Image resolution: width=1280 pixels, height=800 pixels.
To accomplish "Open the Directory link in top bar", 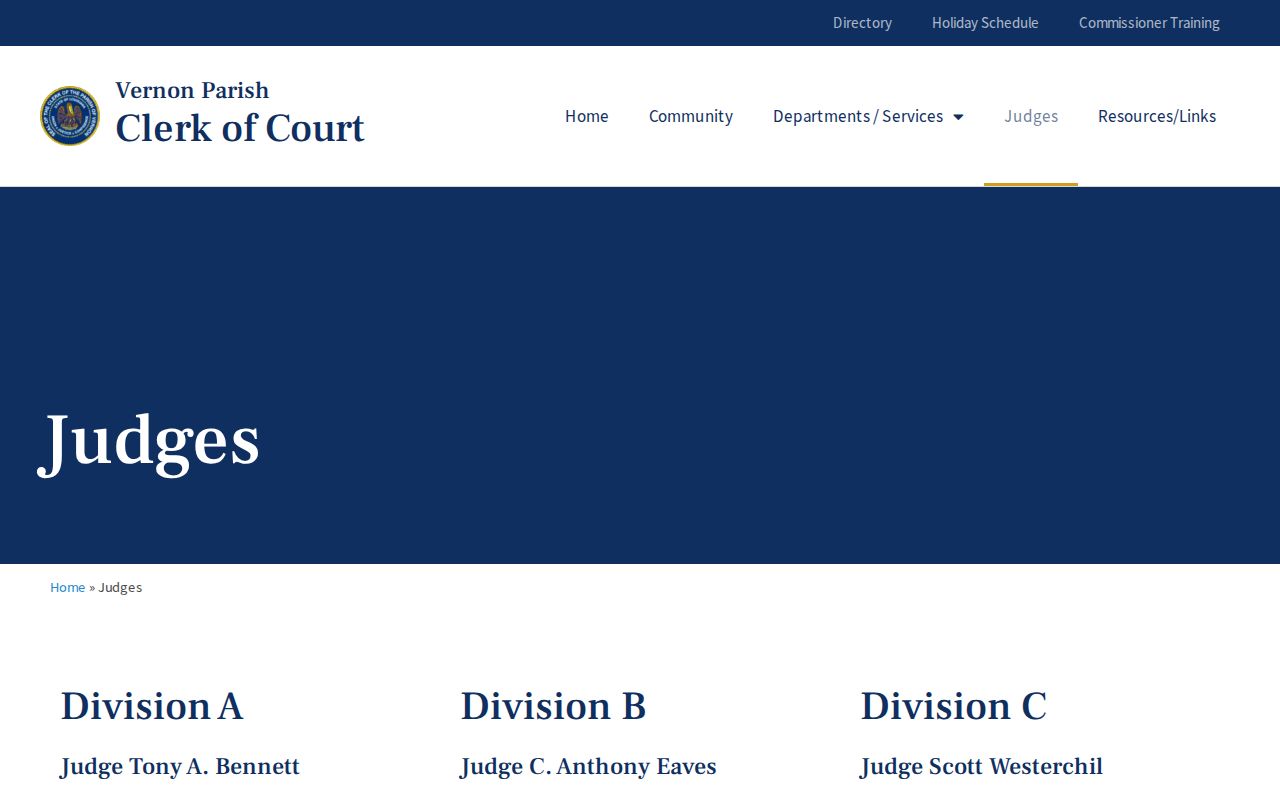I will [x=862, y=23].
